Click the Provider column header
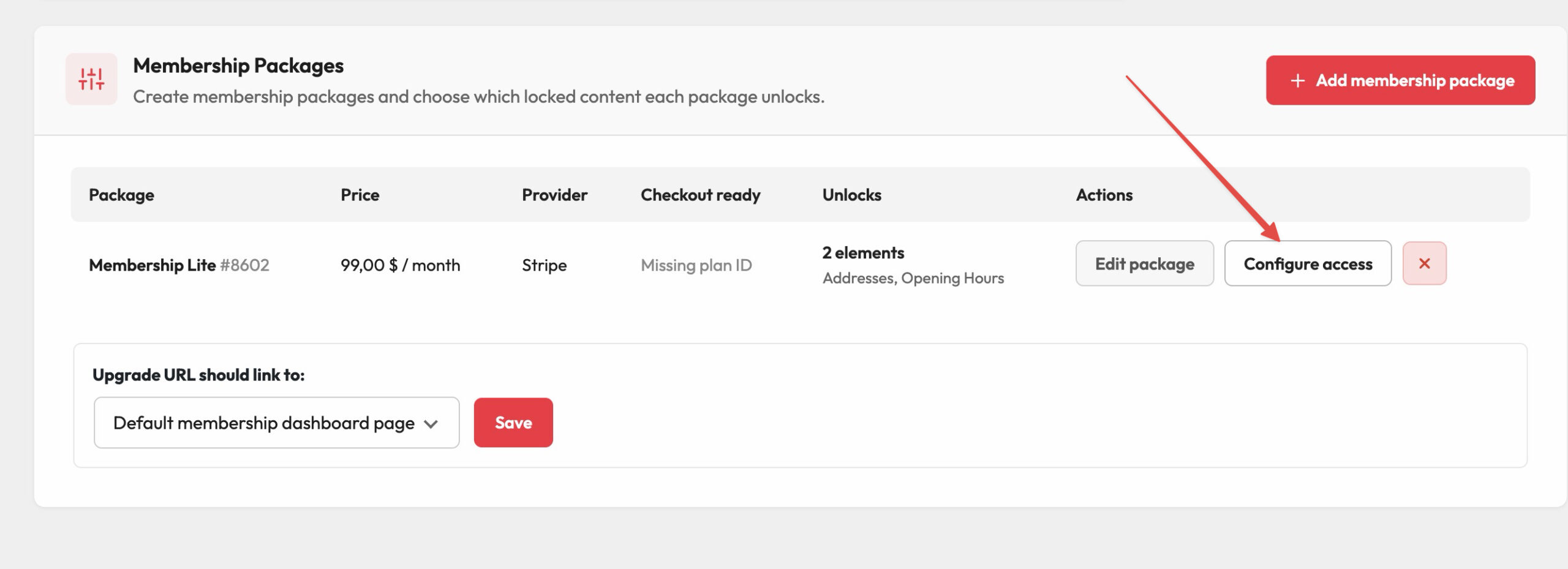Screen dimensions: 1568x569 [x=554, y=195]
